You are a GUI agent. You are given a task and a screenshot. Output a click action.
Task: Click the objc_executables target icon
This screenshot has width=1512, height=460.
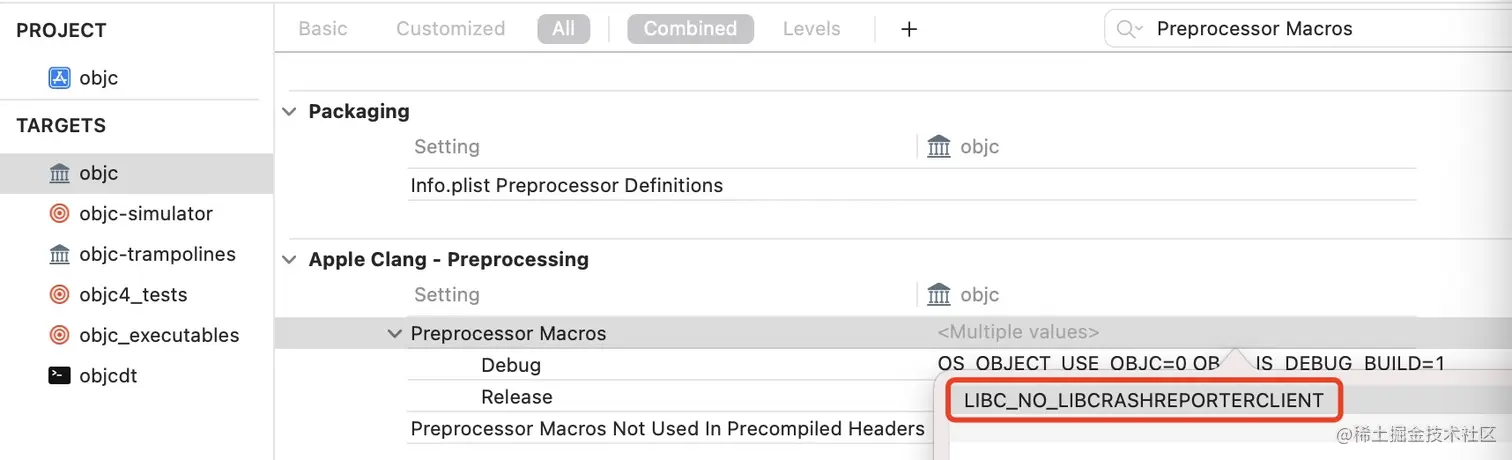60,335
